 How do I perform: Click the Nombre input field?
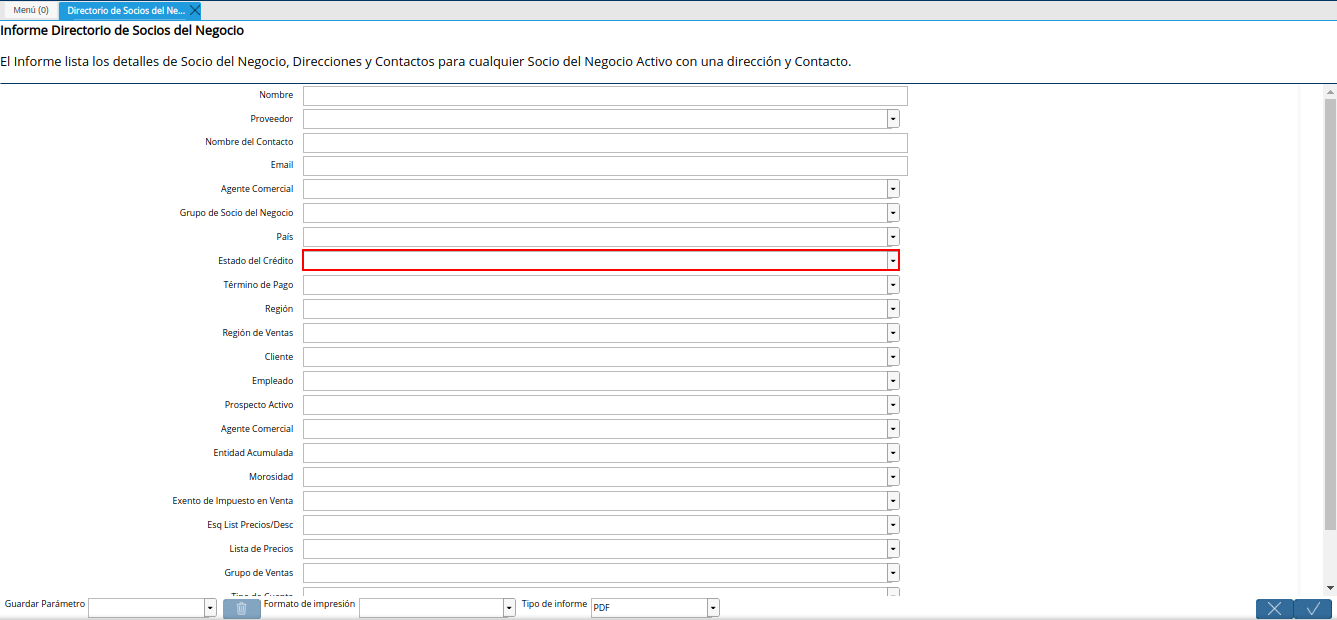tap(605, 95)
